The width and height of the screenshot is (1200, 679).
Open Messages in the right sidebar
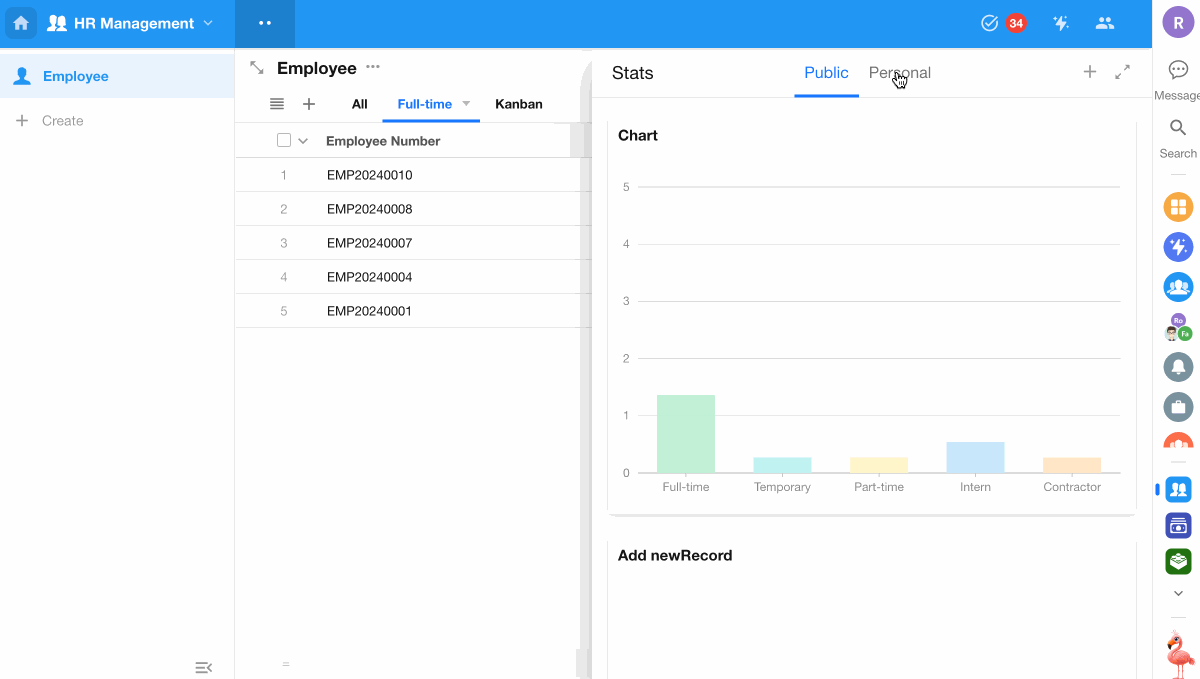(x=1178, y=70)
